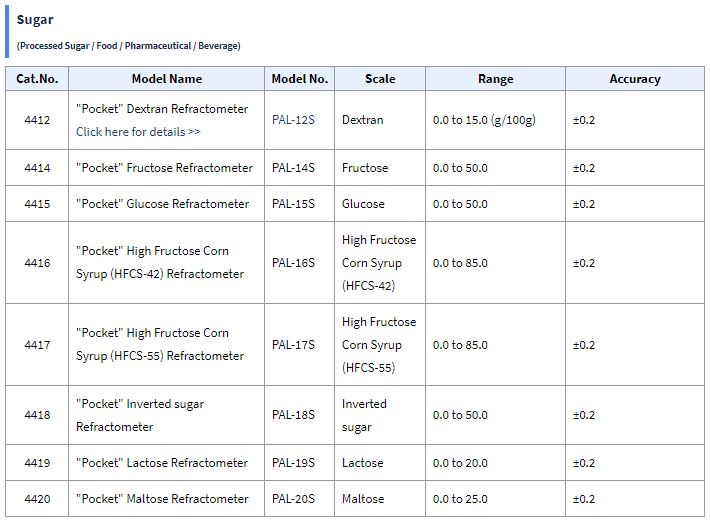Click the 0.0 to 15.0 (g/100g) range cell
710x521 pixels.
[x=495, y=120]
